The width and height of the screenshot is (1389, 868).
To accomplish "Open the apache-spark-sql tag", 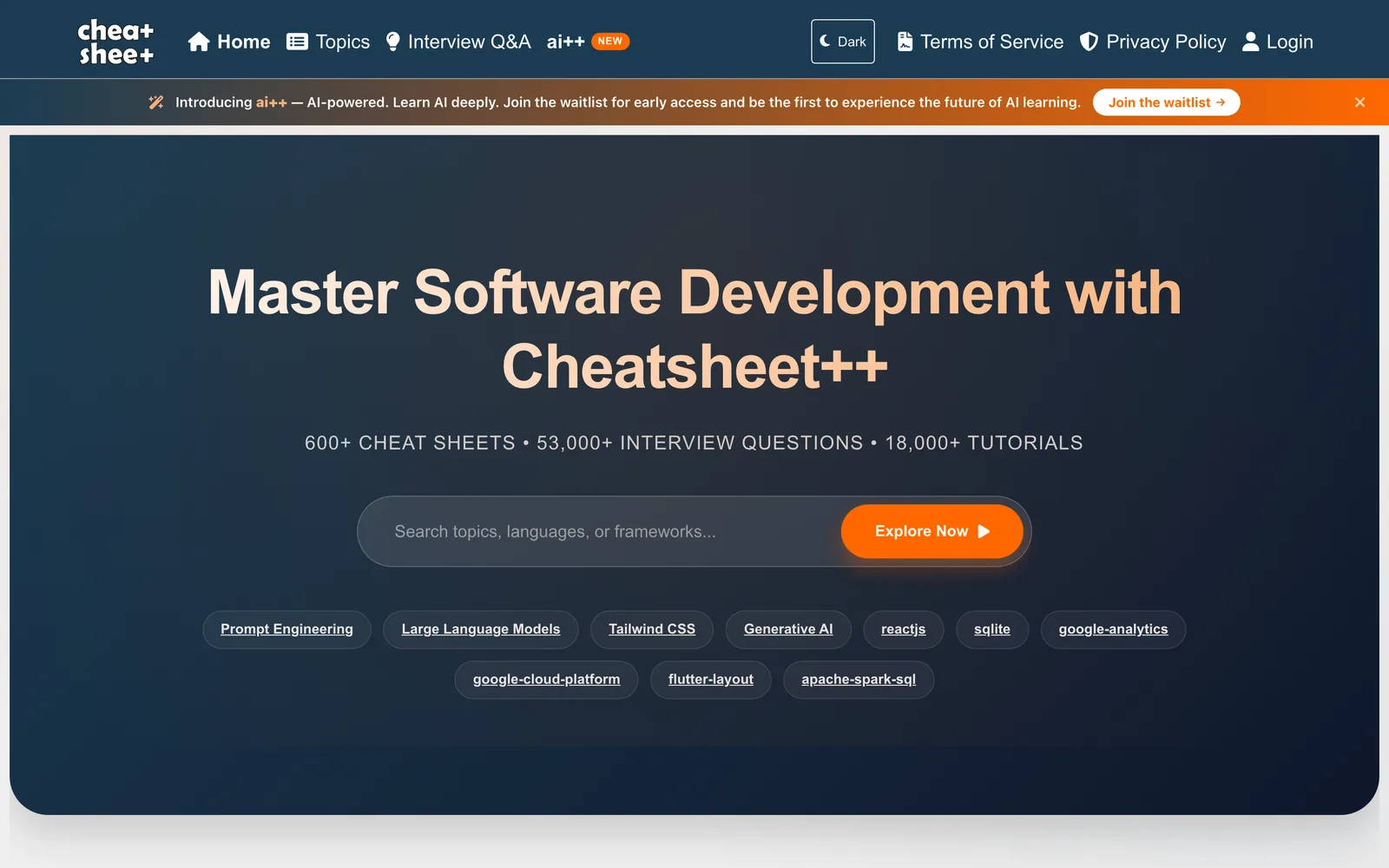I will [x=859, y=680].
